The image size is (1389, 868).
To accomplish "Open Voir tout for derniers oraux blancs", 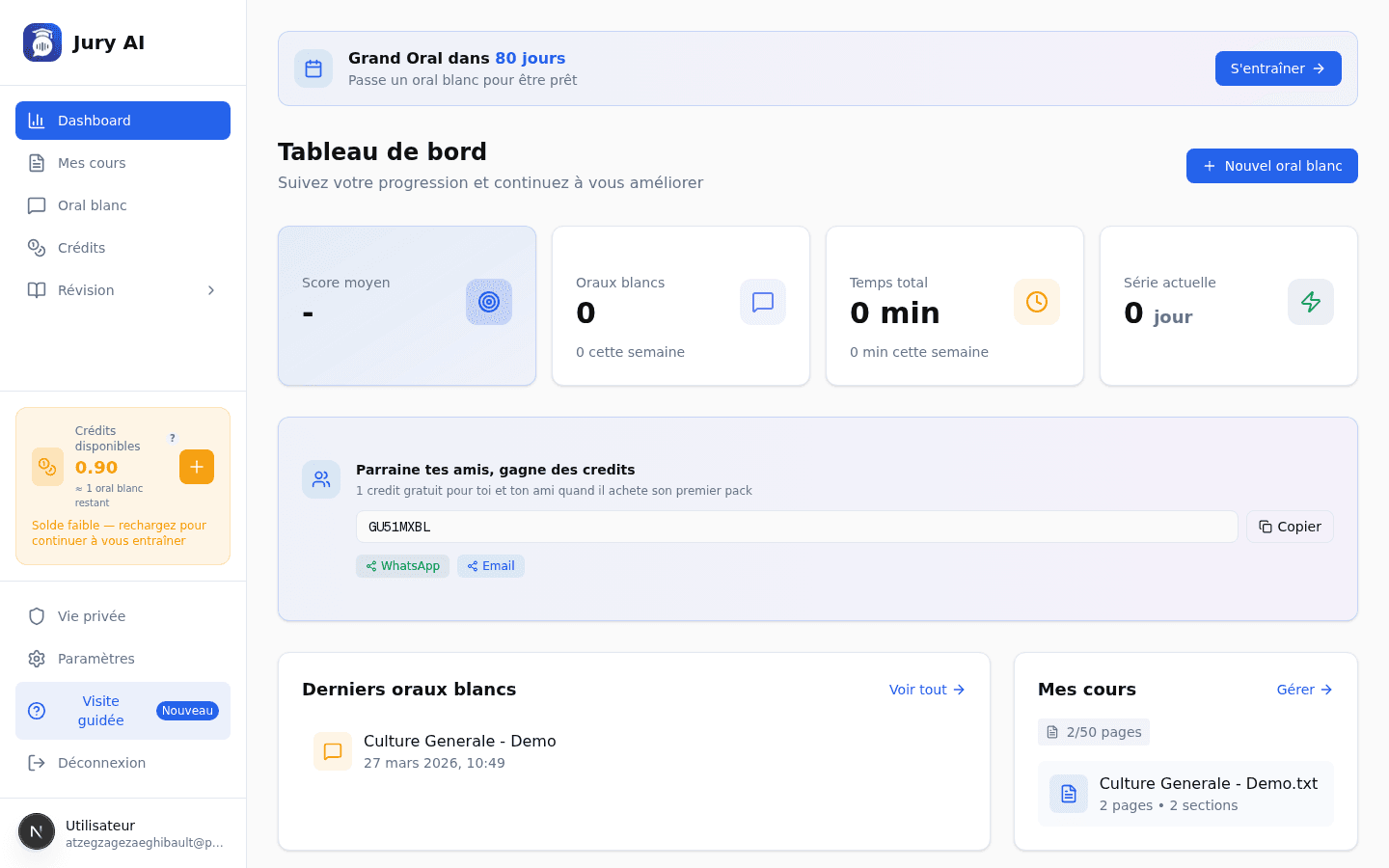I will [925, 689].
